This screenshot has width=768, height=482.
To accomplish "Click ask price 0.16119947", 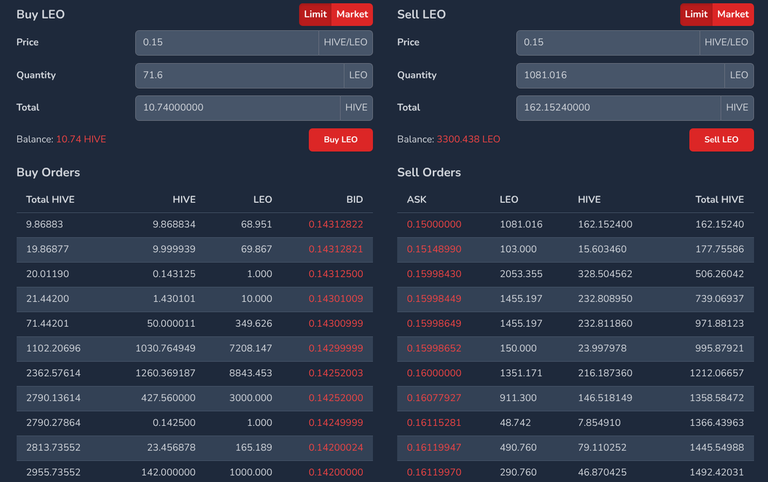I will [434, 447].
